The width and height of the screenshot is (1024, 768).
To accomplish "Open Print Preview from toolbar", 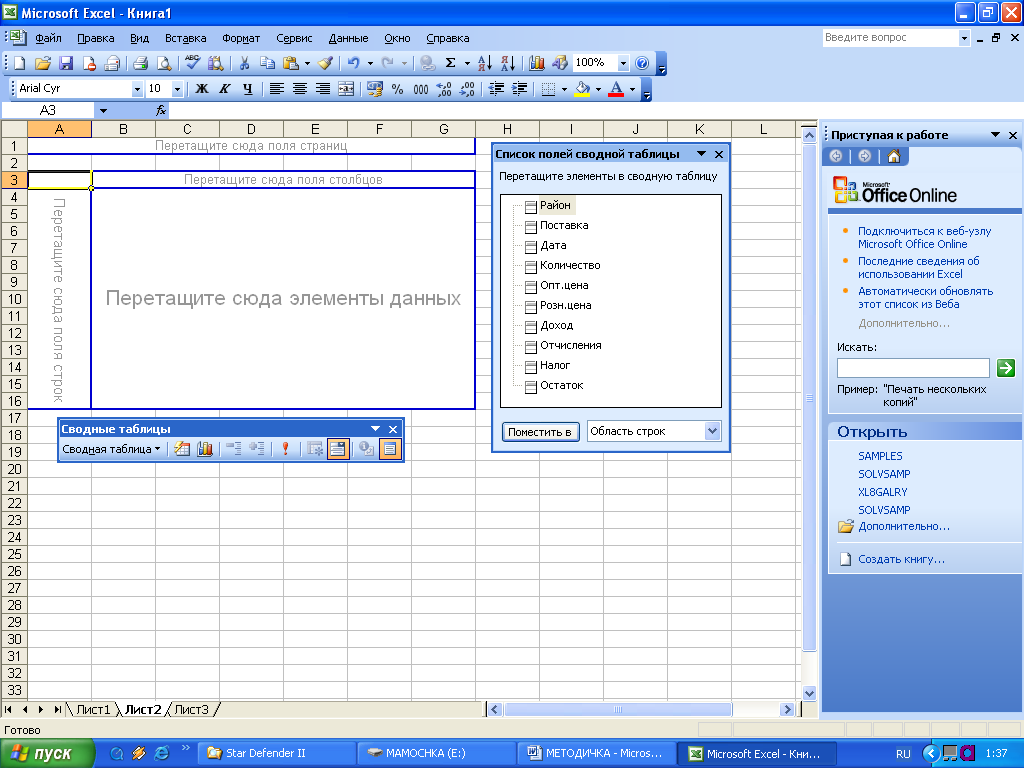I will pos(164,63).
